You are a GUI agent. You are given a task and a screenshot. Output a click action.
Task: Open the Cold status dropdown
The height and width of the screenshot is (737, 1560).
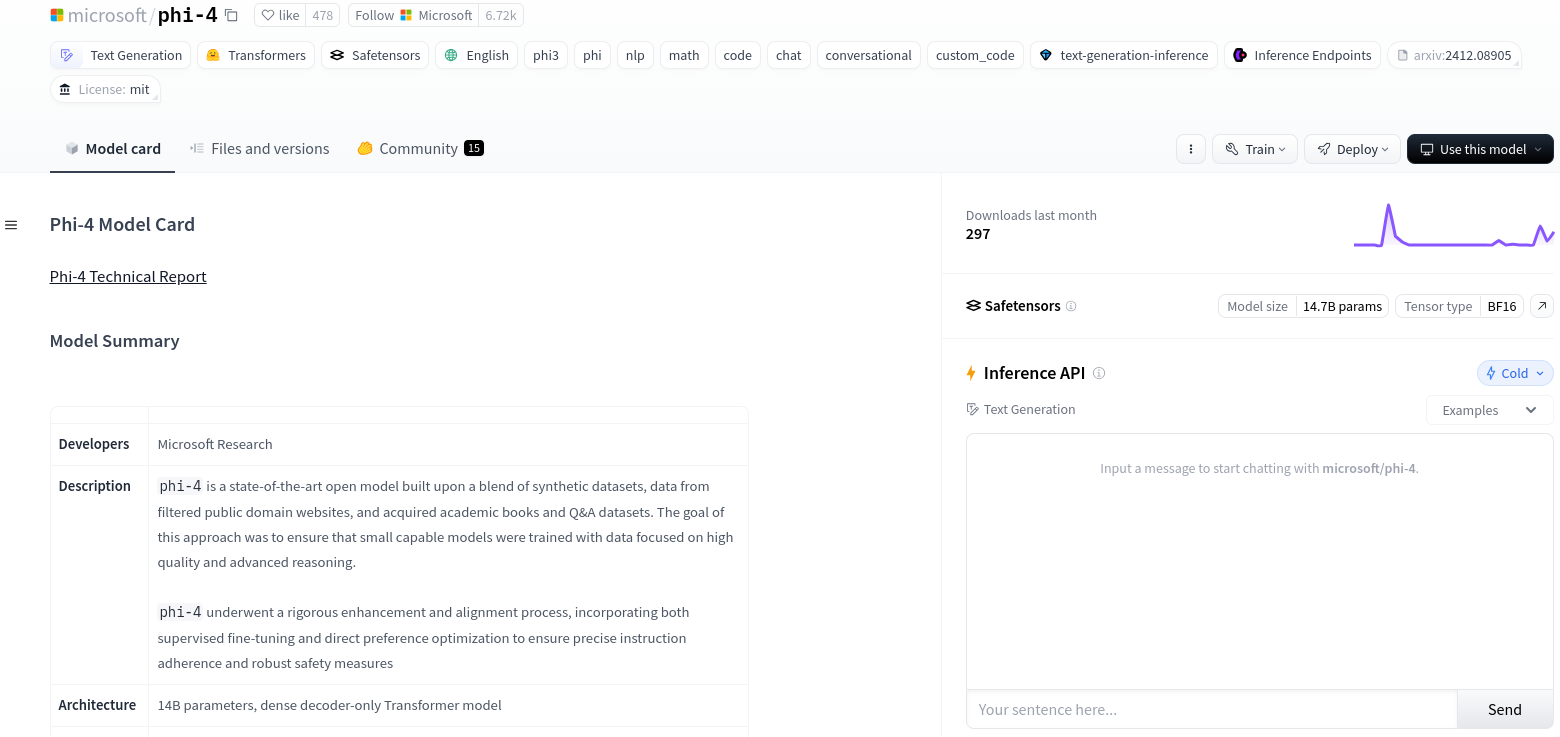(x=1515, y=373)
